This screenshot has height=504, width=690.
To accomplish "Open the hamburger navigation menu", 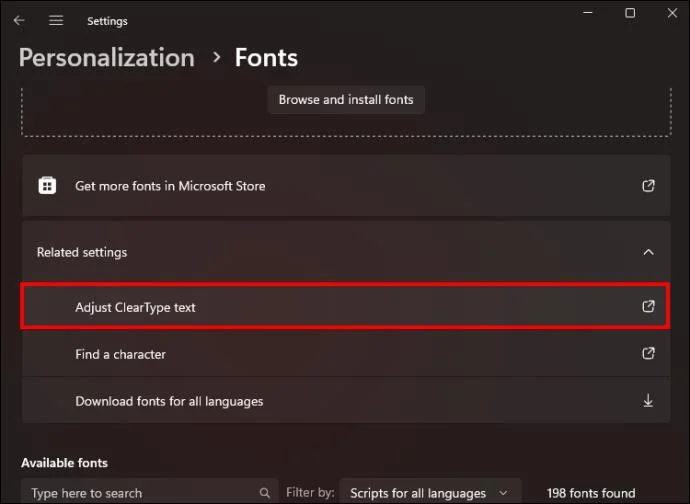I will [56, 20].
